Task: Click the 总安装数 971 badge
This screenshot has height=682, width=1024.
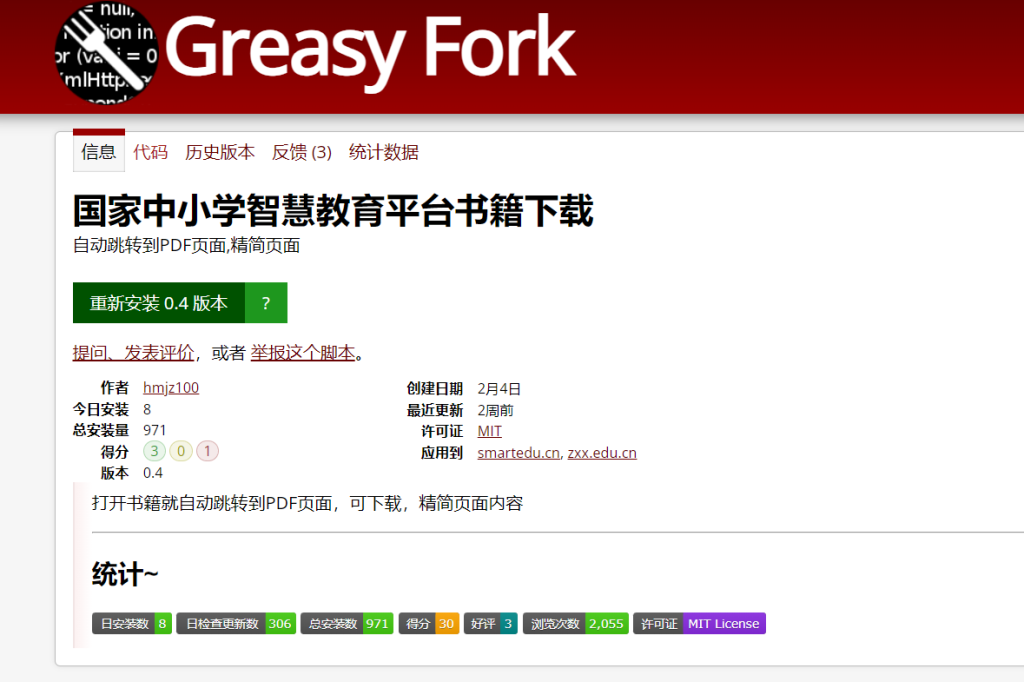Action: click(347, 623)
